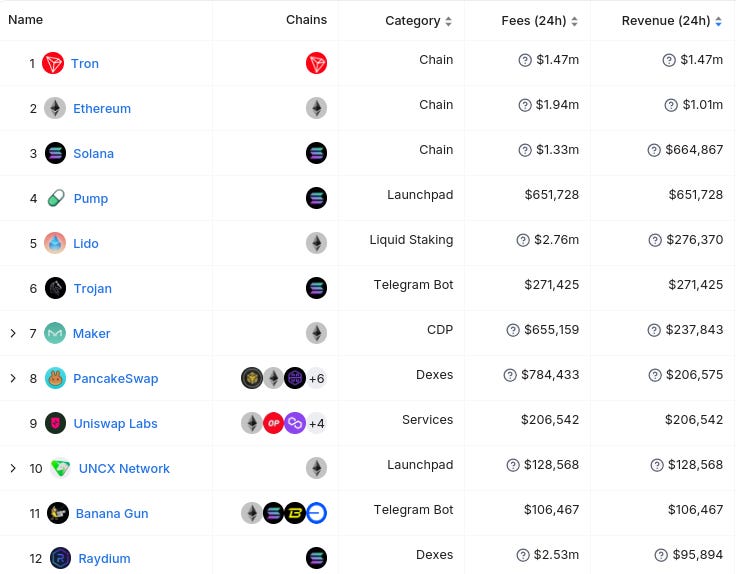736x574 pixels.
Task: Click Telegram Bot category in Trojan row
Action: point(413,285)
